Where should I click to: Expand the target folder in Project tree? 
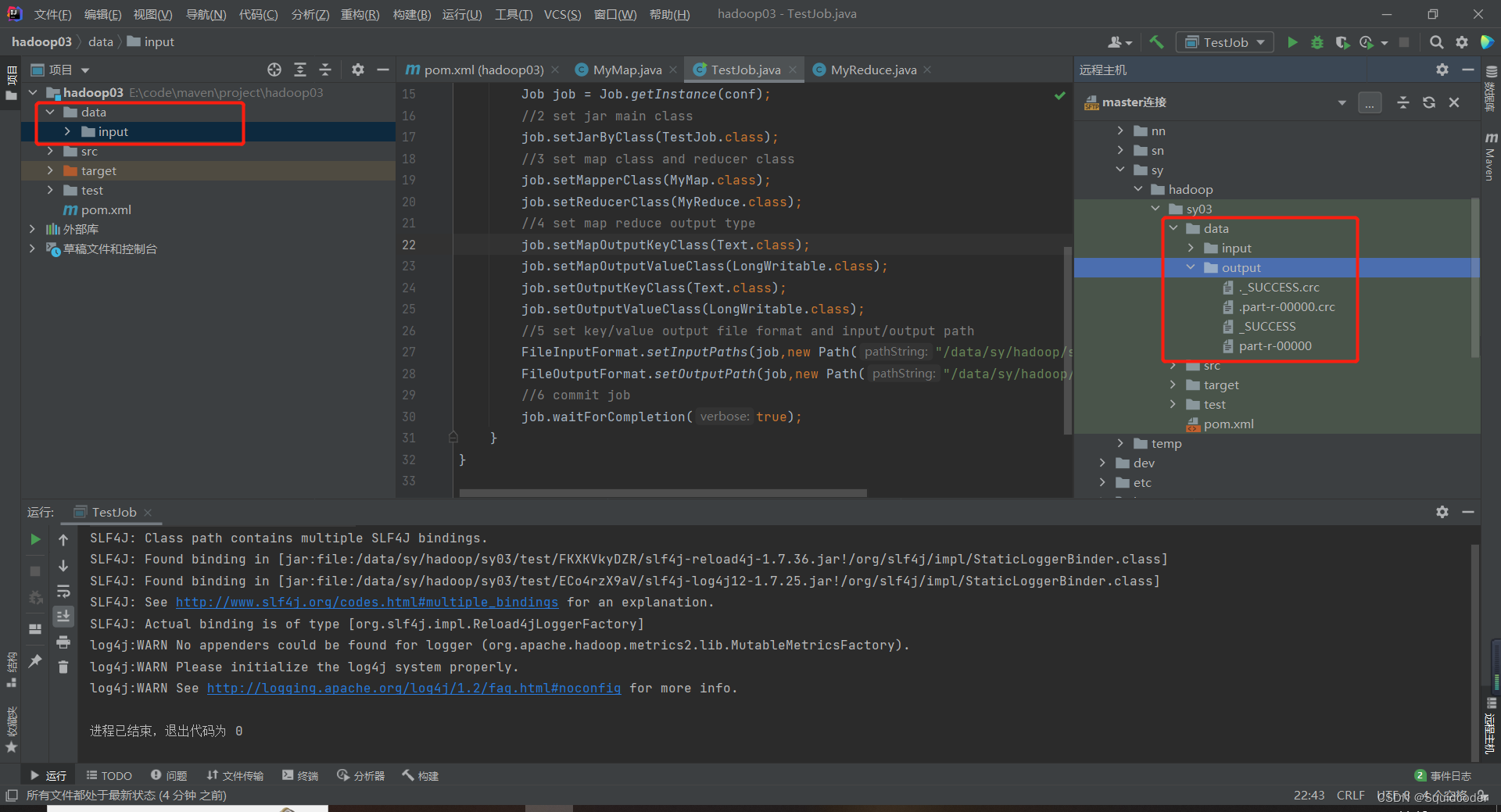tap(49, 170)
